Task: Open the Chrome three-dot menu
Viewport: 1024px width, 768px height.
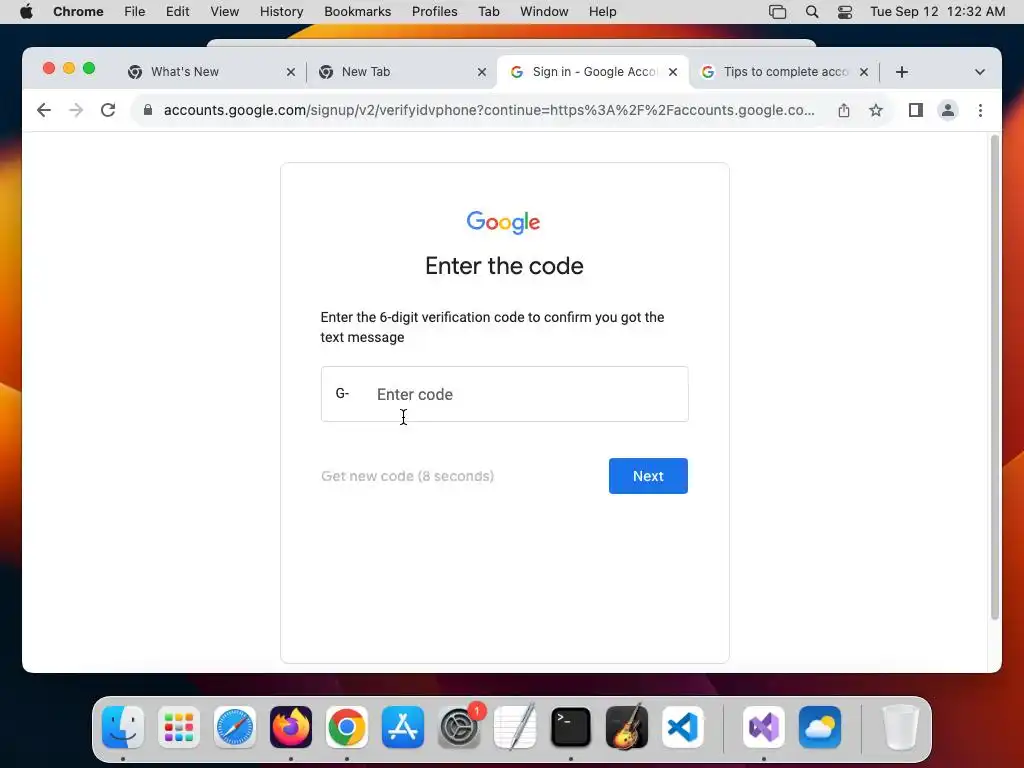Action: 980,110
